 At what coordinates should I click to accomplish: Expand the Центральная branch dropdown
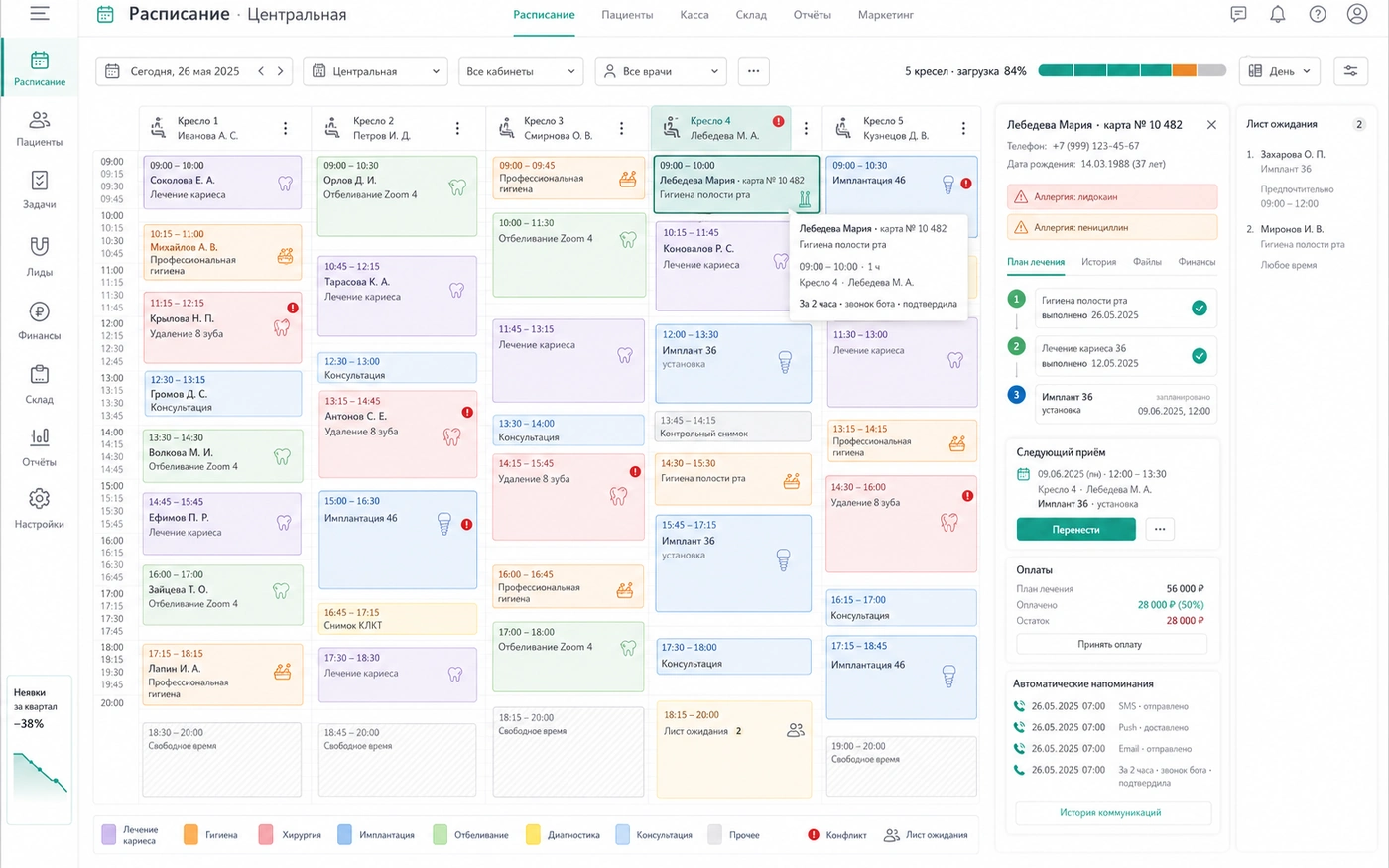[375, 71]
